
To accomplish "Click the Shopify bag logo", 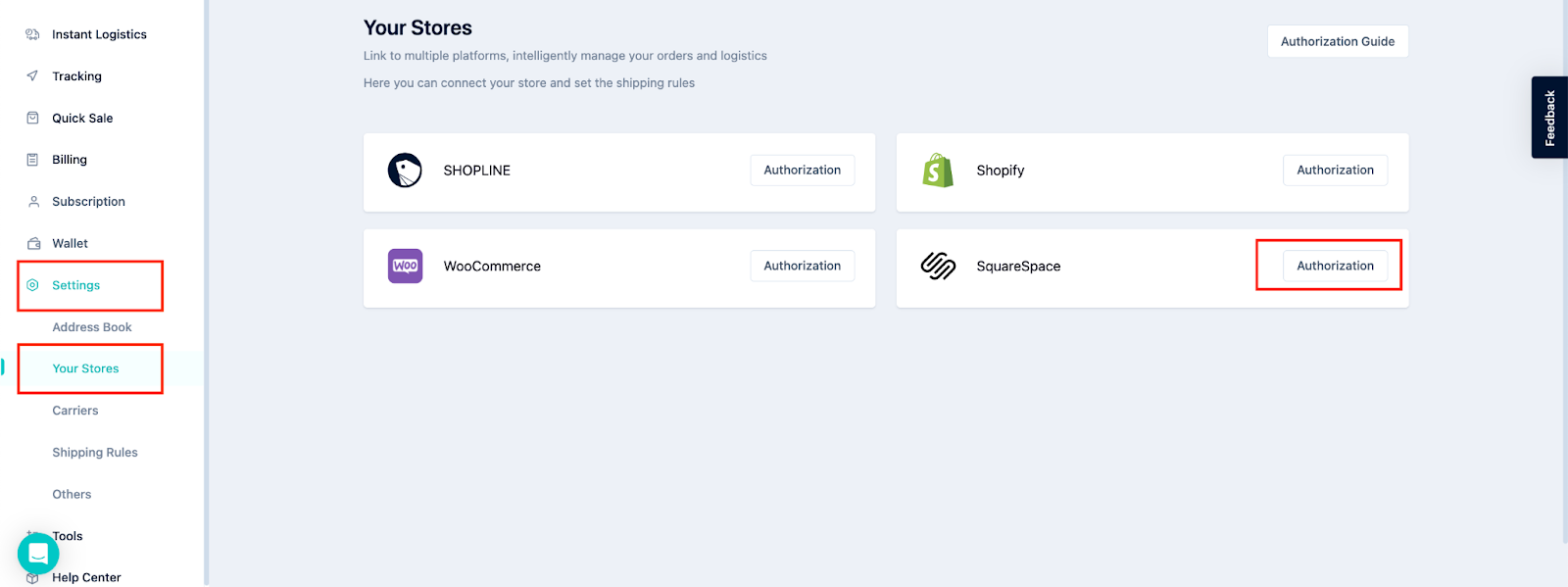I will tap(938, 171).
